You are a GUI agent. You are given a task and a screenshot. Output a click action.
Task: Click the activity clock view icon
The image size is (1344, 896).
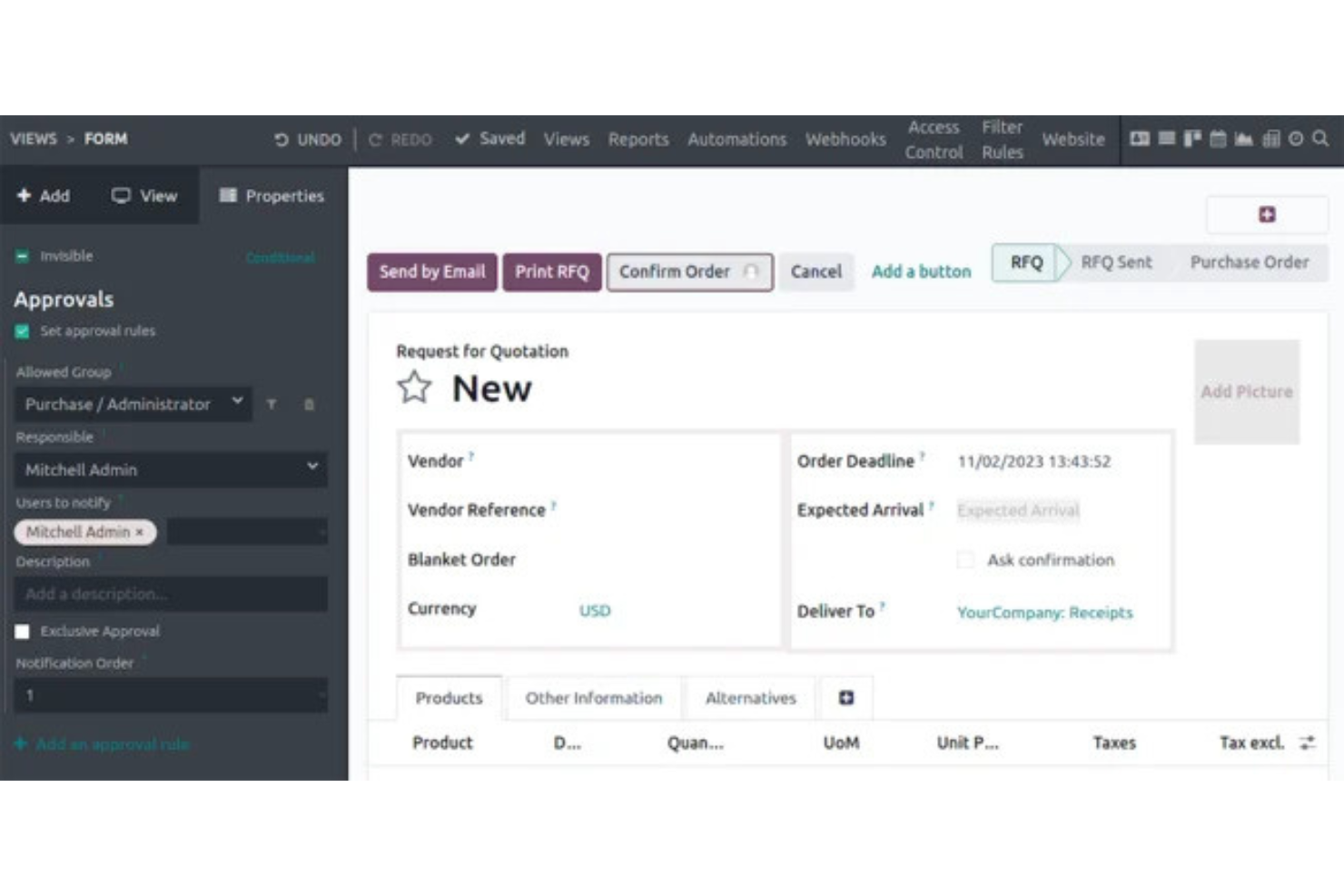(x=1296, y=139)
